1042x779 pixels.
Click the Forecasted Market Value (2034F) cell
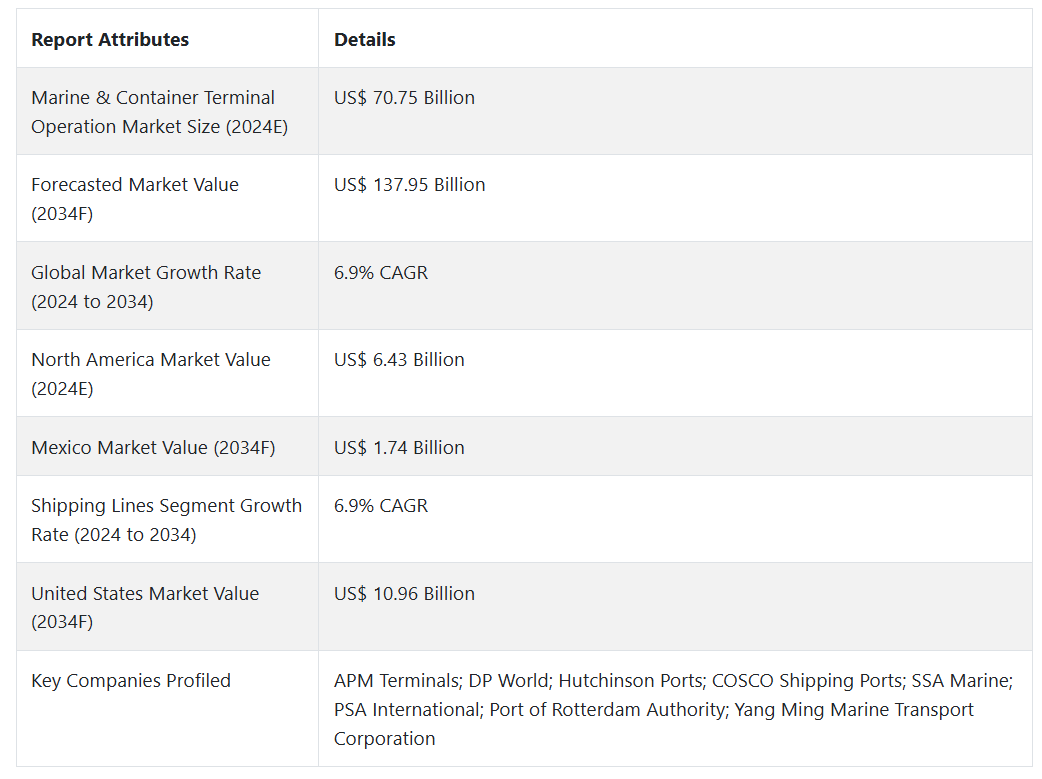[x=135, y=199]
